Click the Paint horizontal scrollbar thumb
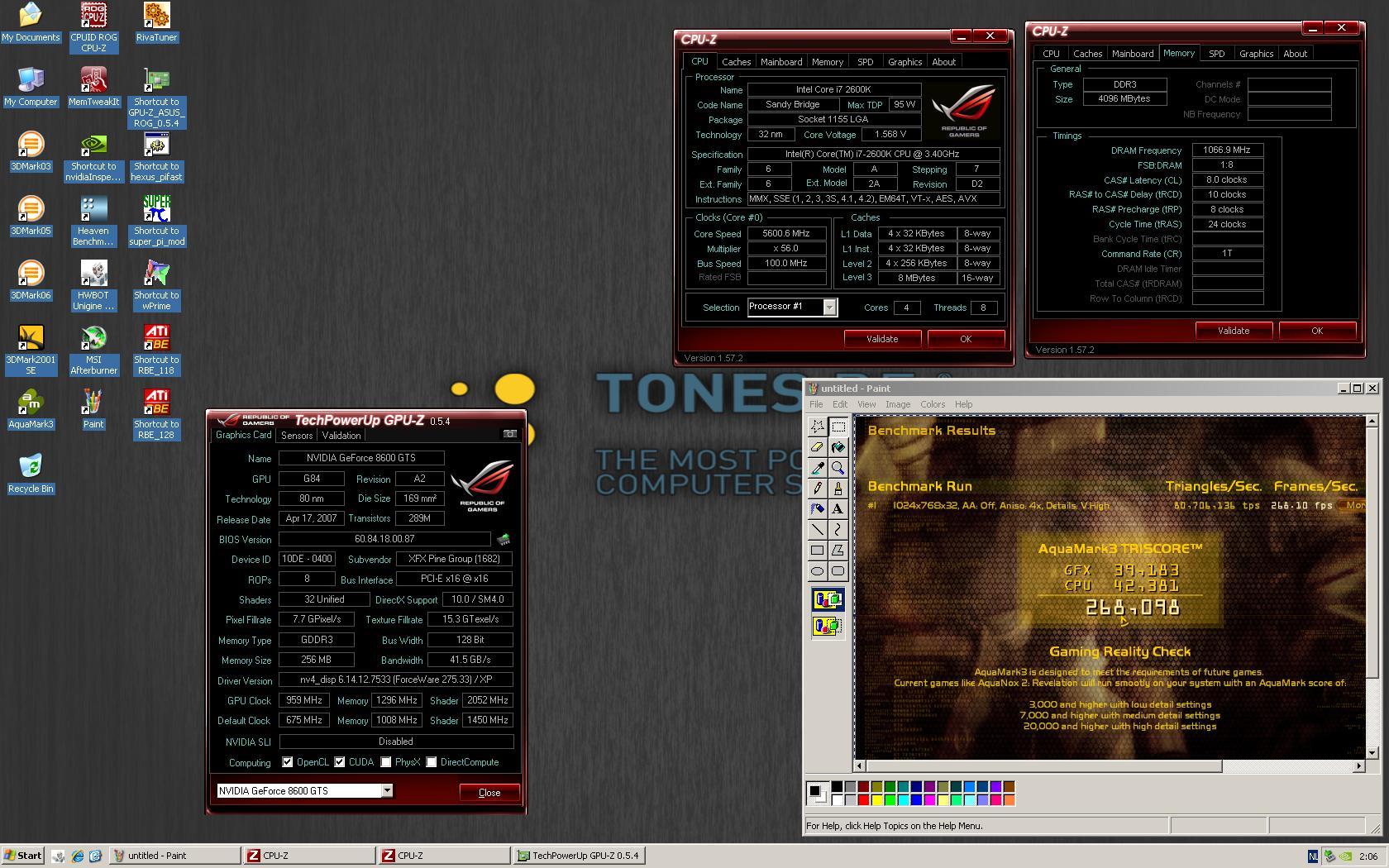 pos(1044,766)
